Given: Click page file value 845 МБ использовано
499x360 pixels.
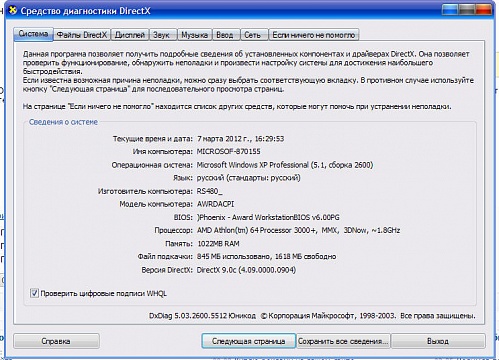Looking at the screenshot, I should tap(267, 257).
